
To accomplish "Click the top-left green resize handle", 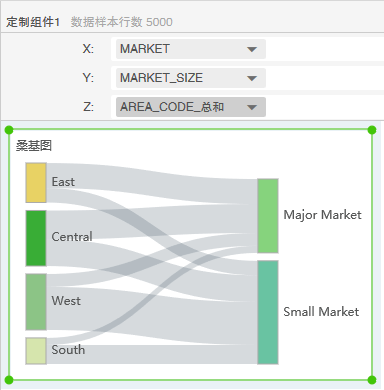I will point(9,130).
